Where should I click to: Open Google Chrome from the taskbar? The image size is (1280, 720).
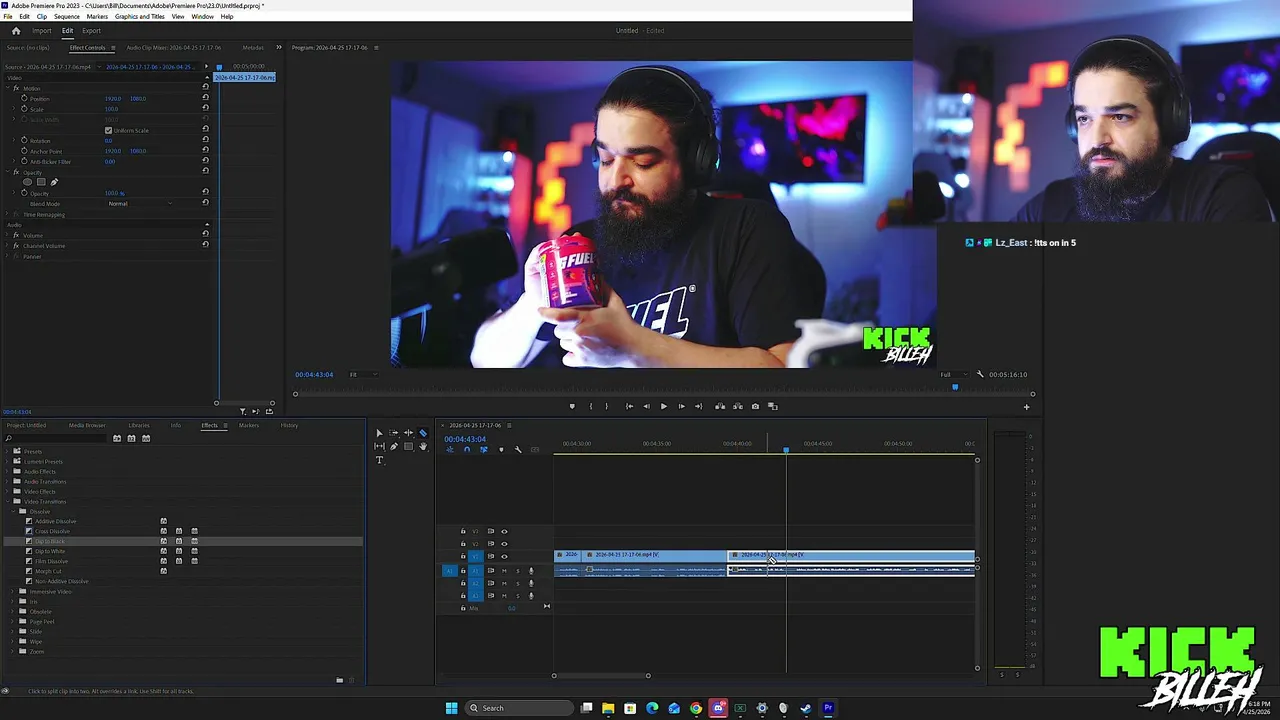click(x=696, y=708)
